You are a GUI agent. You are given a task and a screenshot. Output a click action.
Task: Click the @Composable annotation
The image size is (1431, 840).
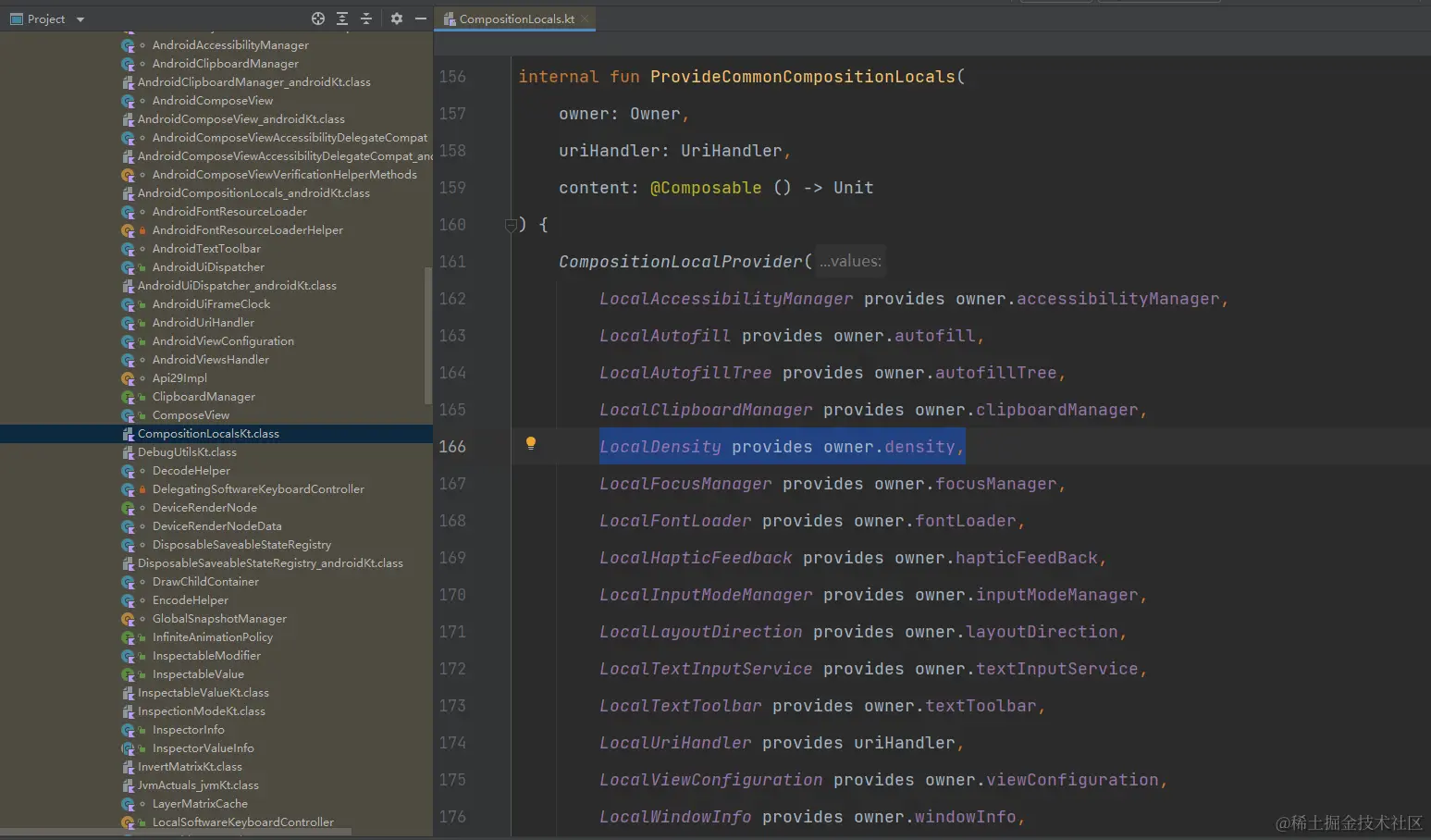tap(706, 188)
